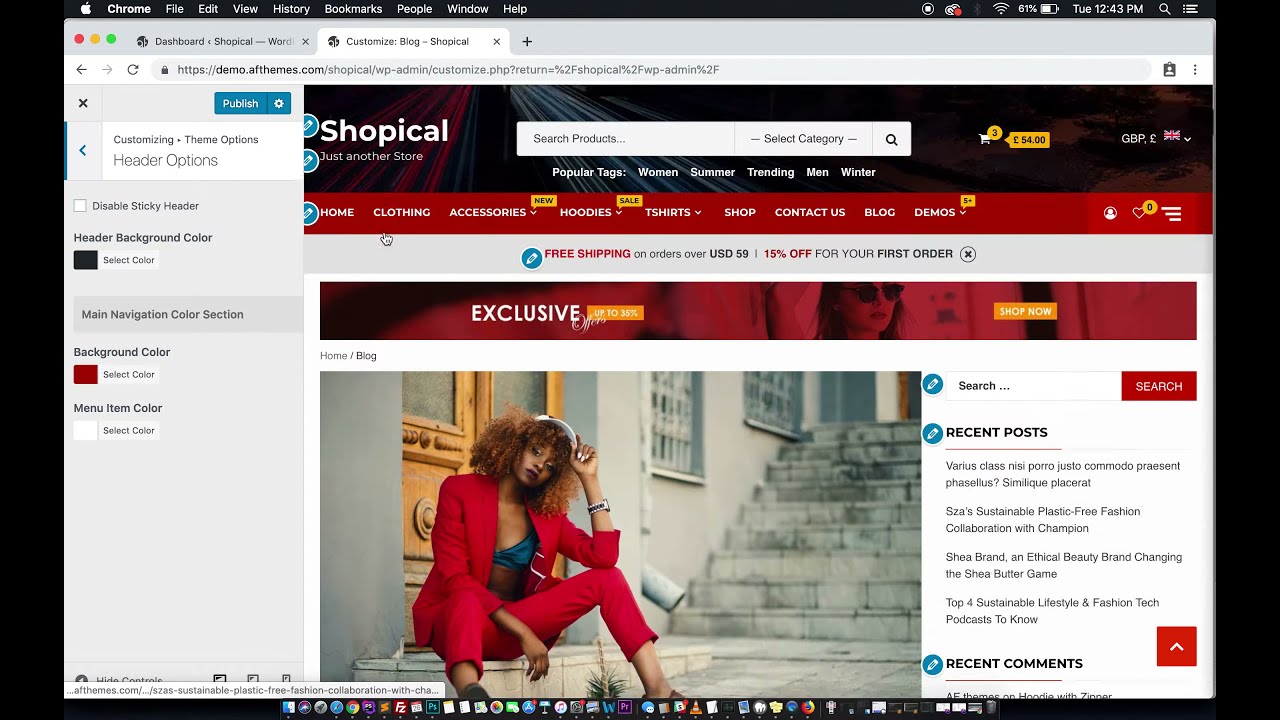Click the Chrome extension icon near address bar
Screen dimensions: 1280x720
pyautogui.click(x=1169, y=69)
